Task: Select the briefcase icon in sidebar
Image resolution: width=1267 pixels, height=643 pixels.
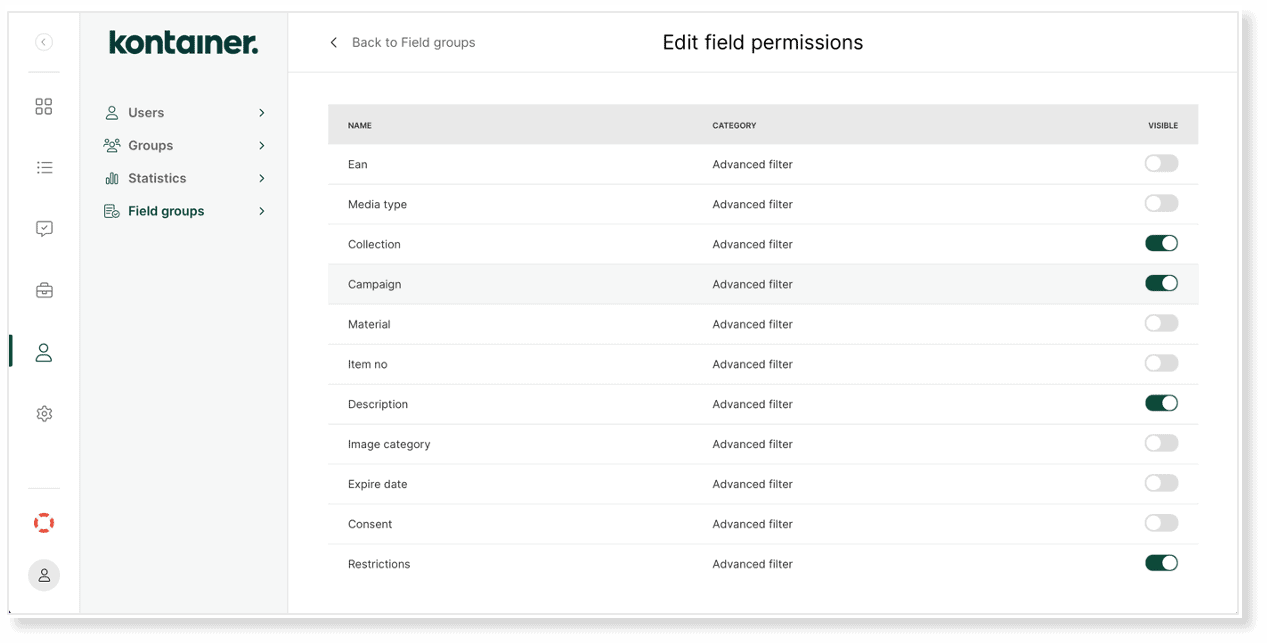Action: tap(44, 291)
